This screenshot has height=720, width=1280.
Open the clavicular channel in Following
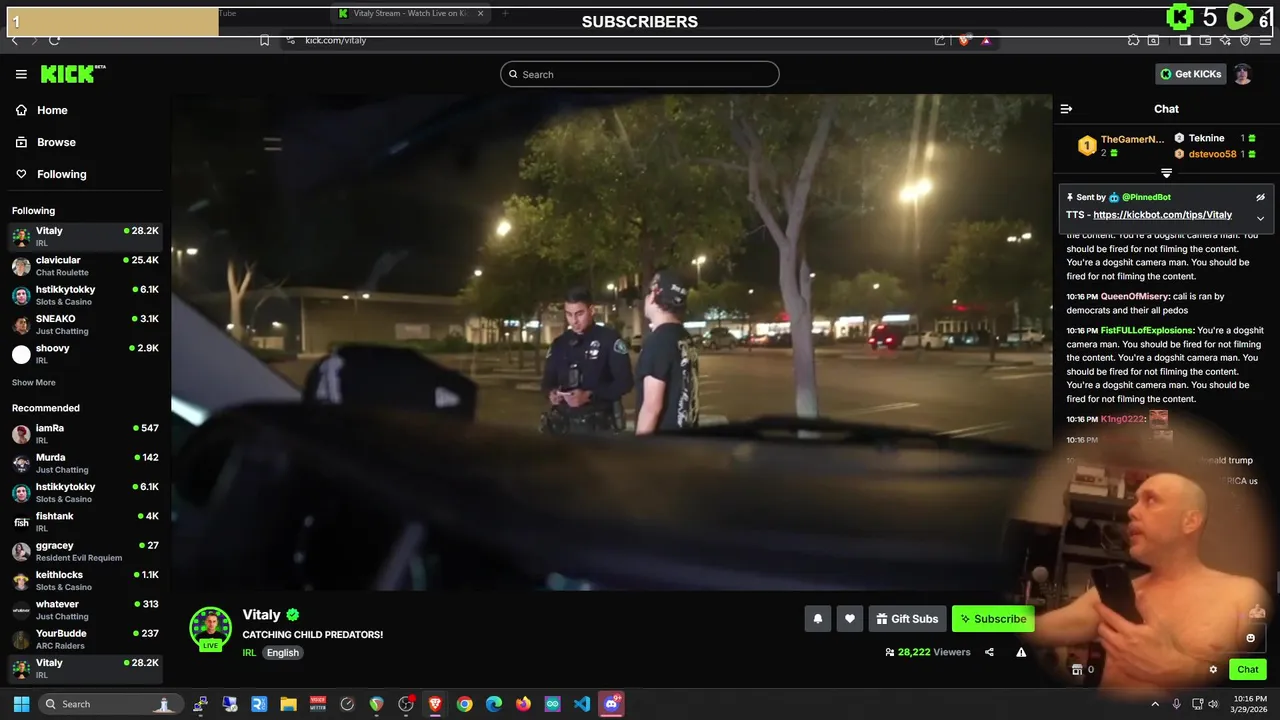pyautogui.click(x=85, y=266)
